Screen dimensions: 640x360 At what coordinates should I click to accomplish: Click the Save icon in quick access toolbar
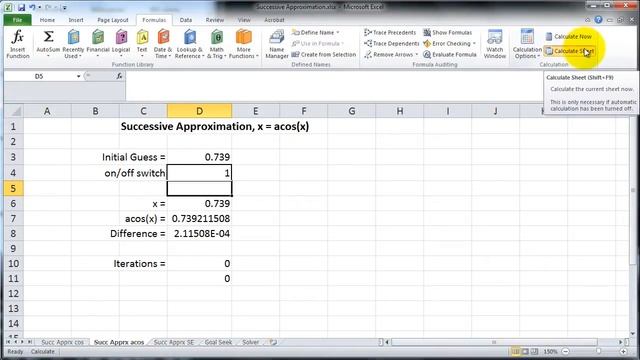pos(21,7)
